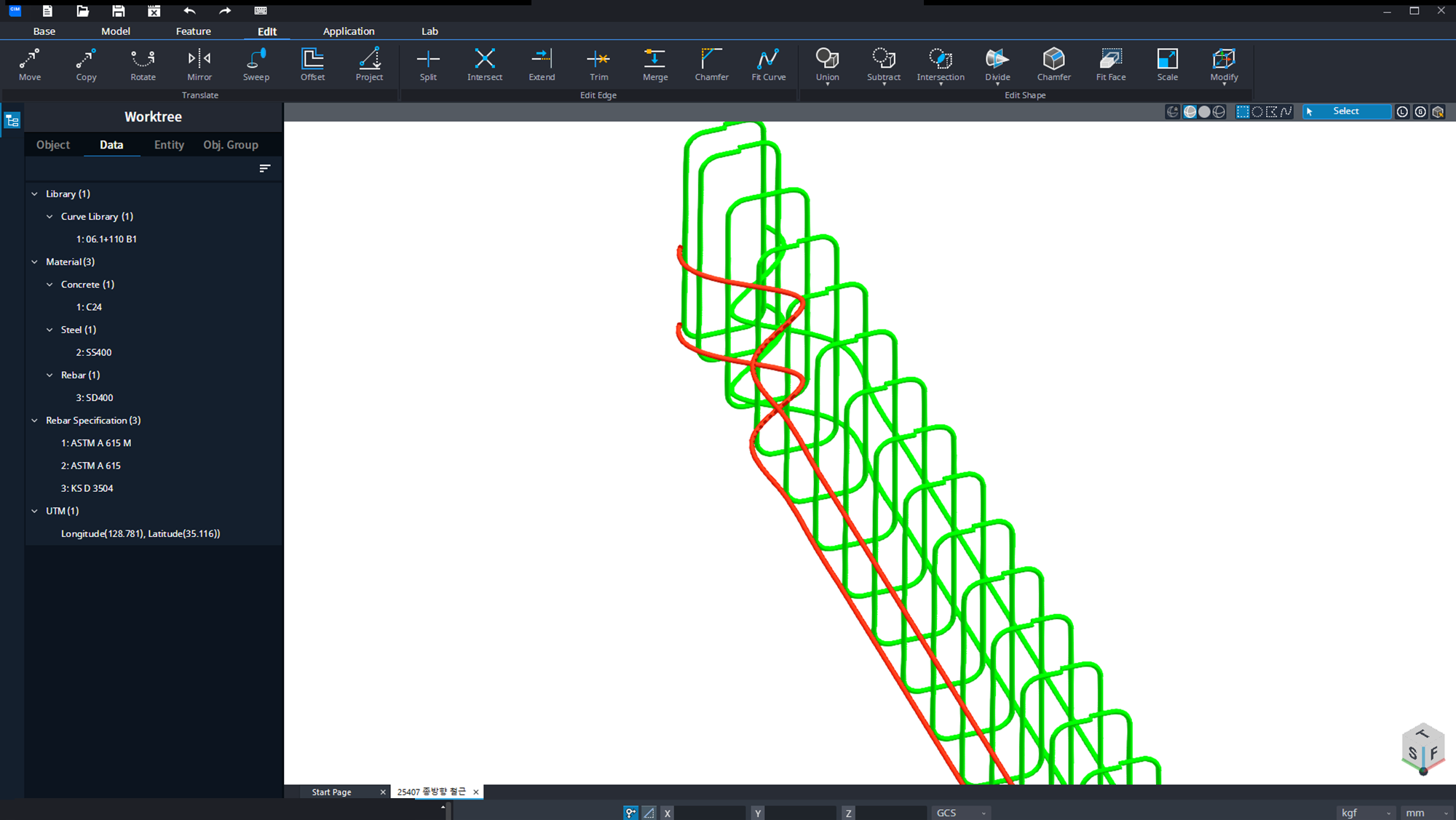Open Modify dropdown tool
Screen dimensions: 1456x820
pyautogui.click(x=1224, y=65)
